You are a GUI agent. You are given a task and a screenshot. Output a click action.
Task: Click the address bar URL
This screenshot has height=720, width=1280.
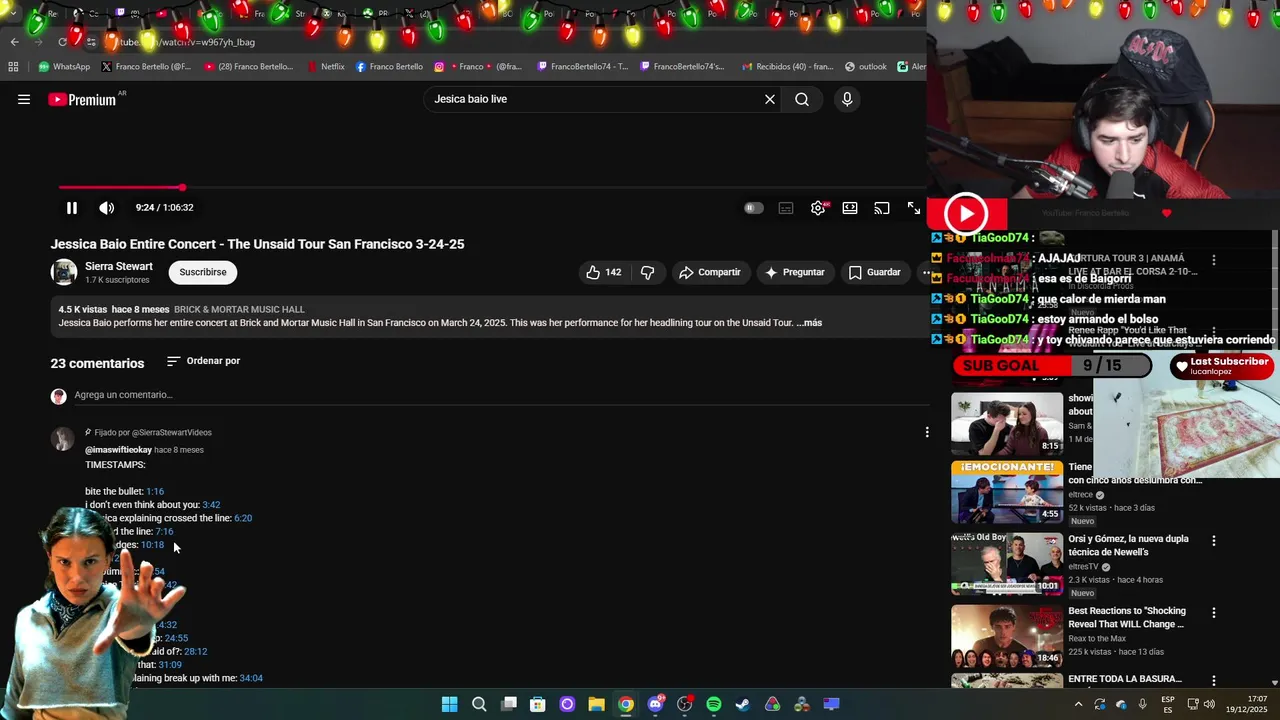188,42
